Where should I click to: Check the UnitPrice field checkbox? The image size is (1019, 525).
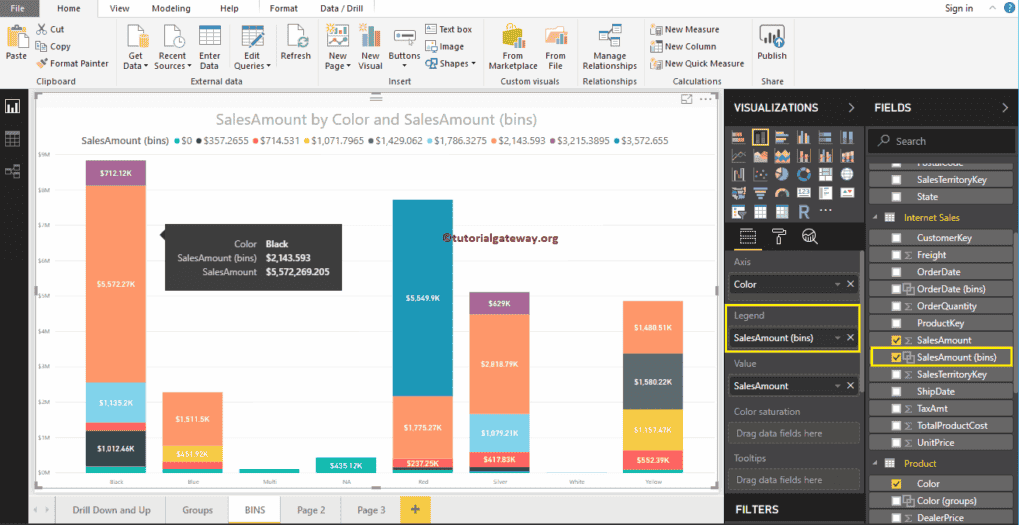tap(896, 442)
